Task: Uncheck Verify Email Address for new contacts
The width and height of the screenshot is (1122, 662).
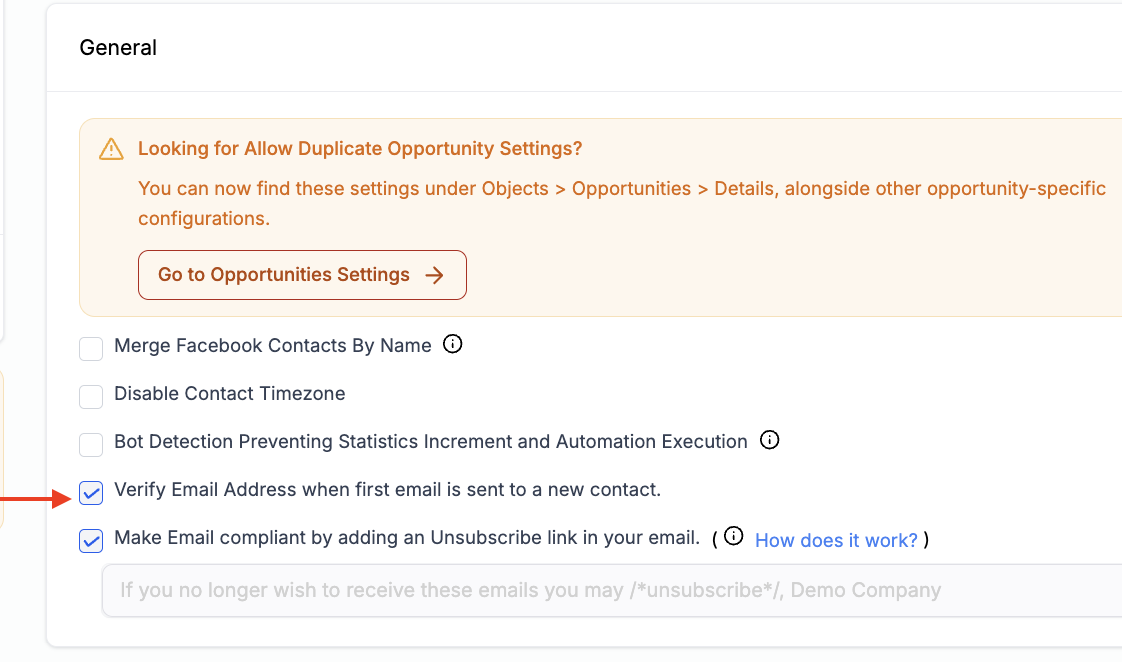Action: point(90,492)
